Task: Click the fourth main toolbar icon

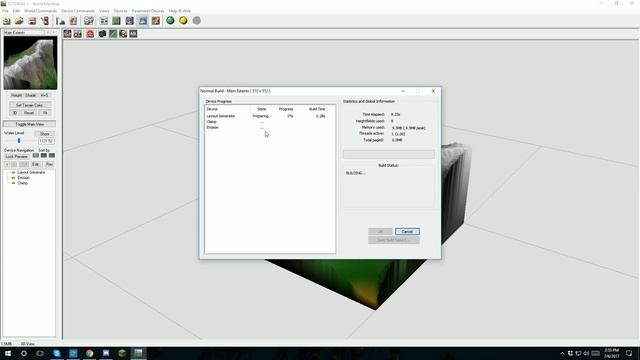Action: 45,21
